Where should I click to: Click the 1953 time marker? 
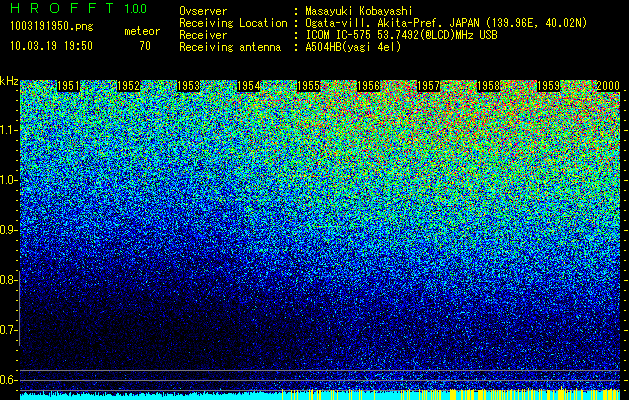pyautogui.click(x=188, y=86)
